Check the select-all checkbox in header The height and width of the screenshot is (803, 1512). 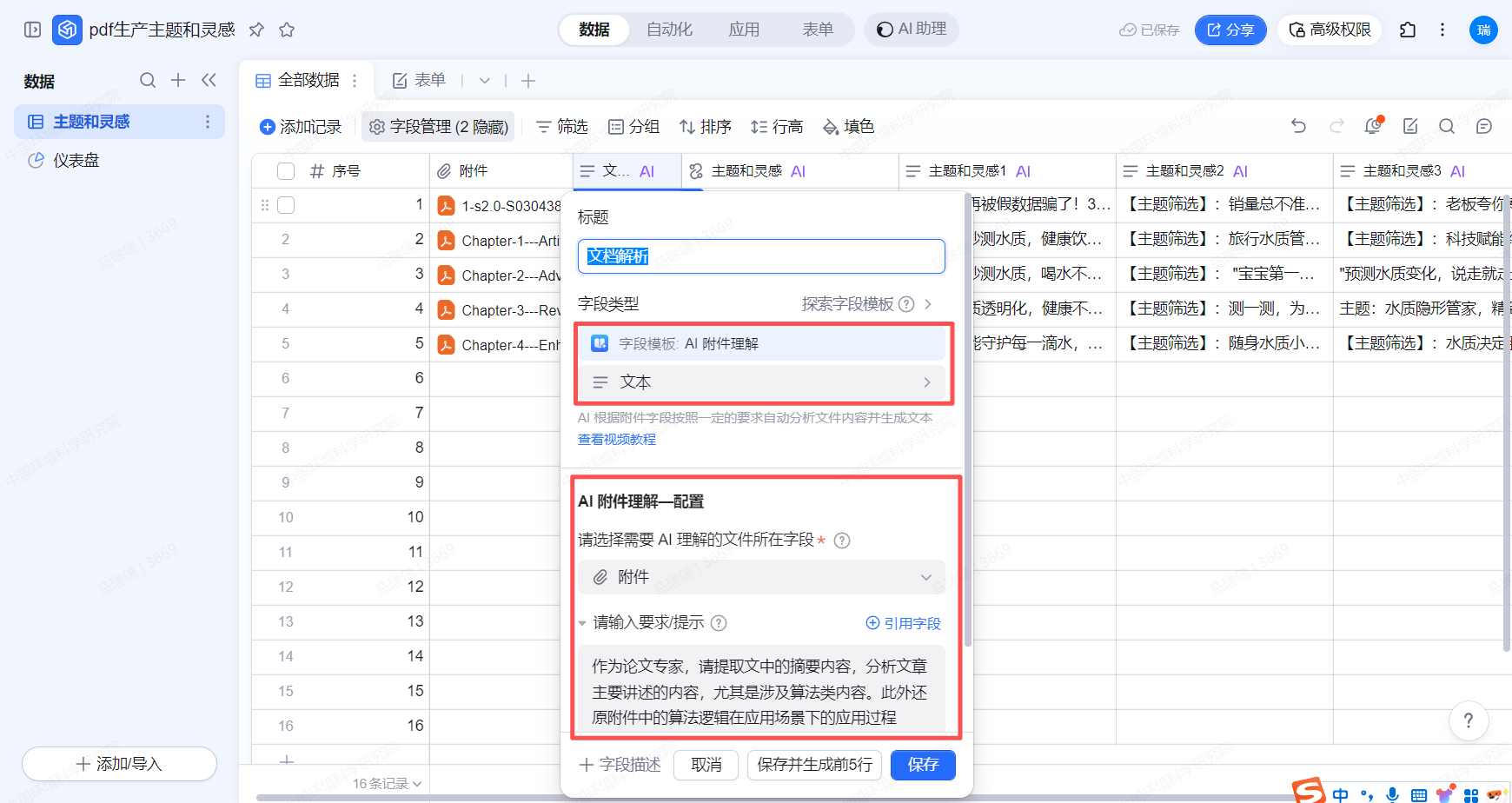[286, 171]
